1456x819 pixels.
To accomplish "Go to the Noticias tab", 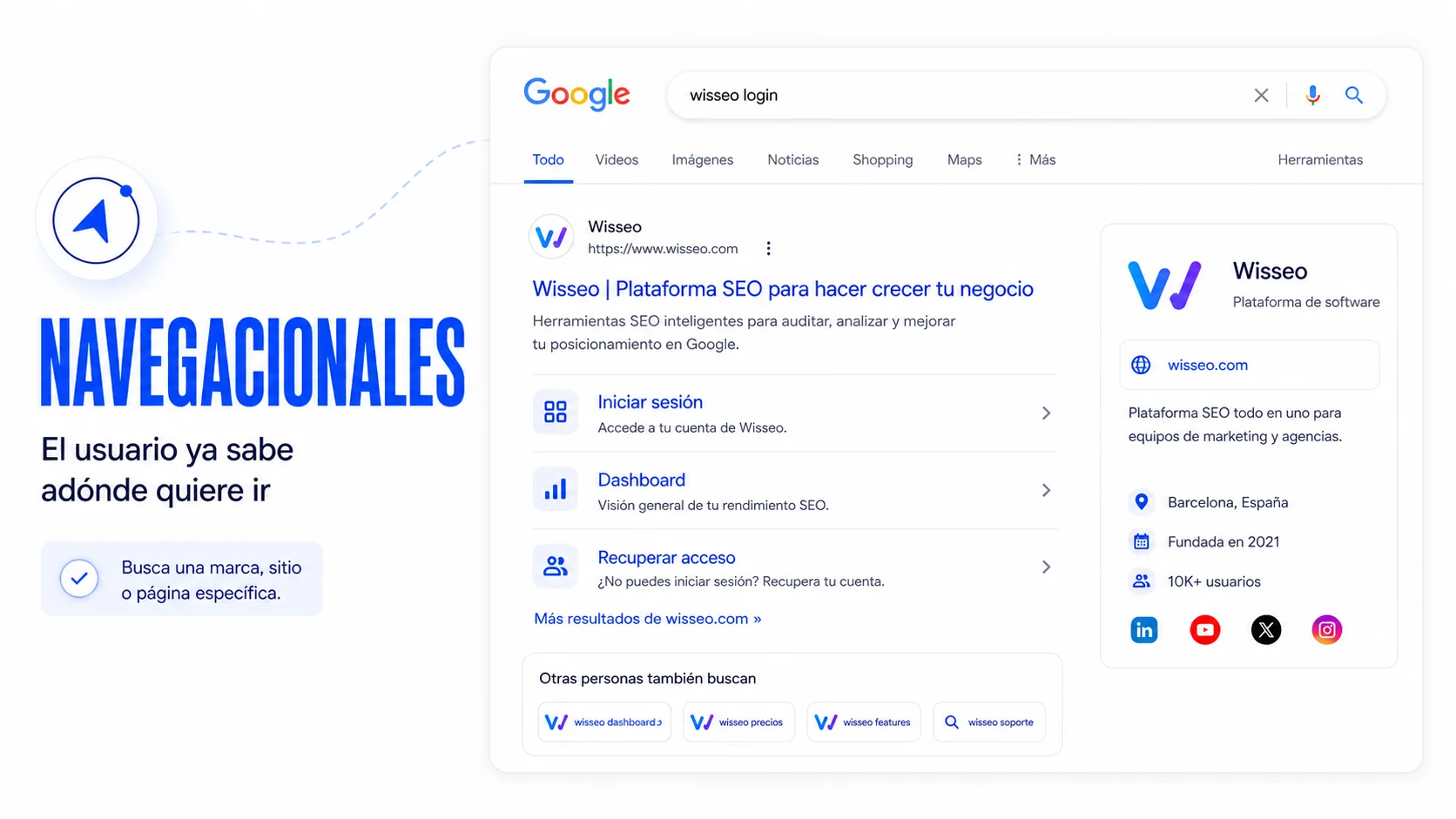I will [x=792, y=159].
